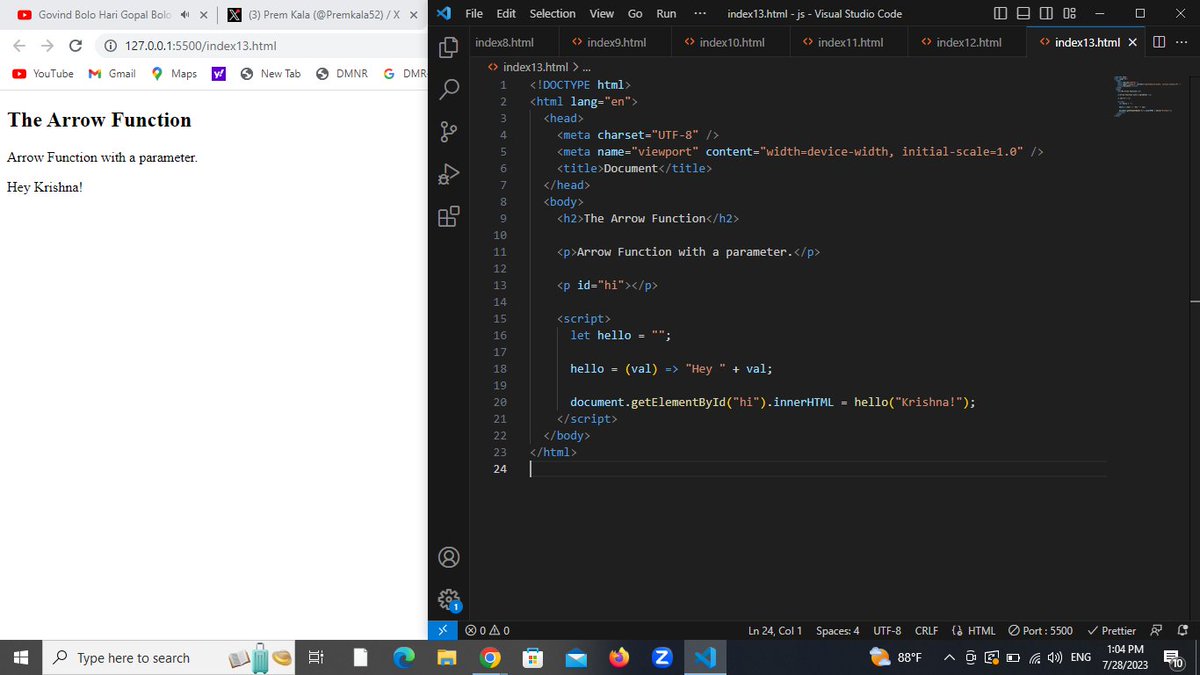1200x675 pixels.
Task: Open weather widget showing 88°F
Action: 895,657
